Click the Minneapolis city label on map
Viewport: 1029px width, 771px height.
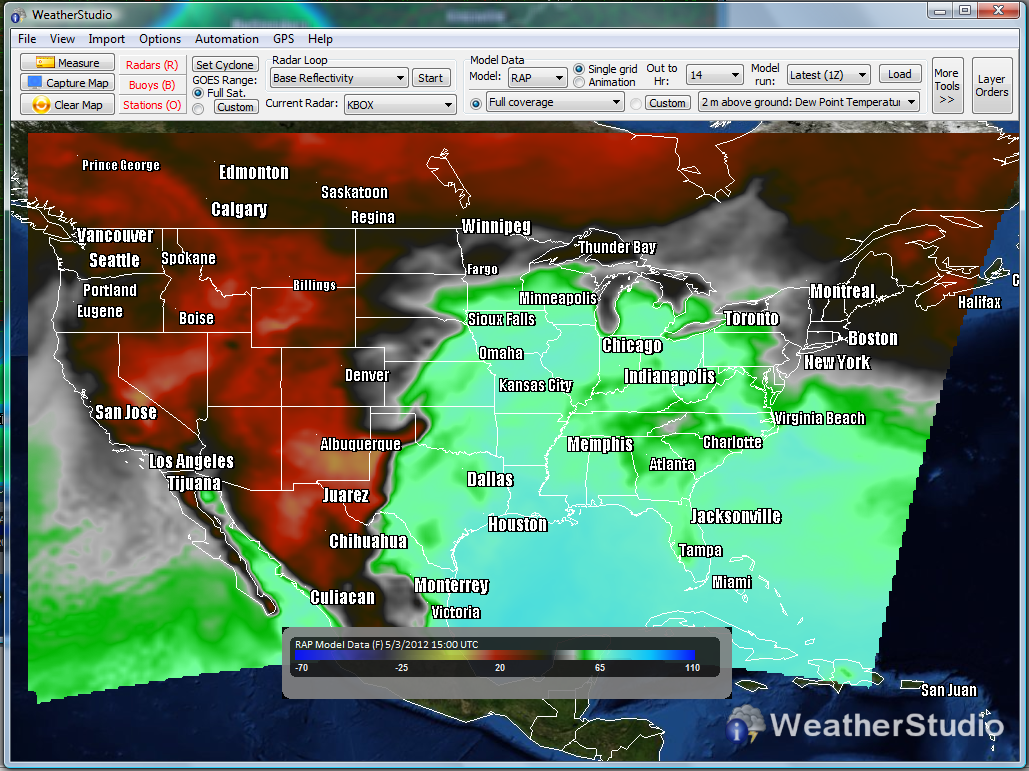(x=558, y=299)
